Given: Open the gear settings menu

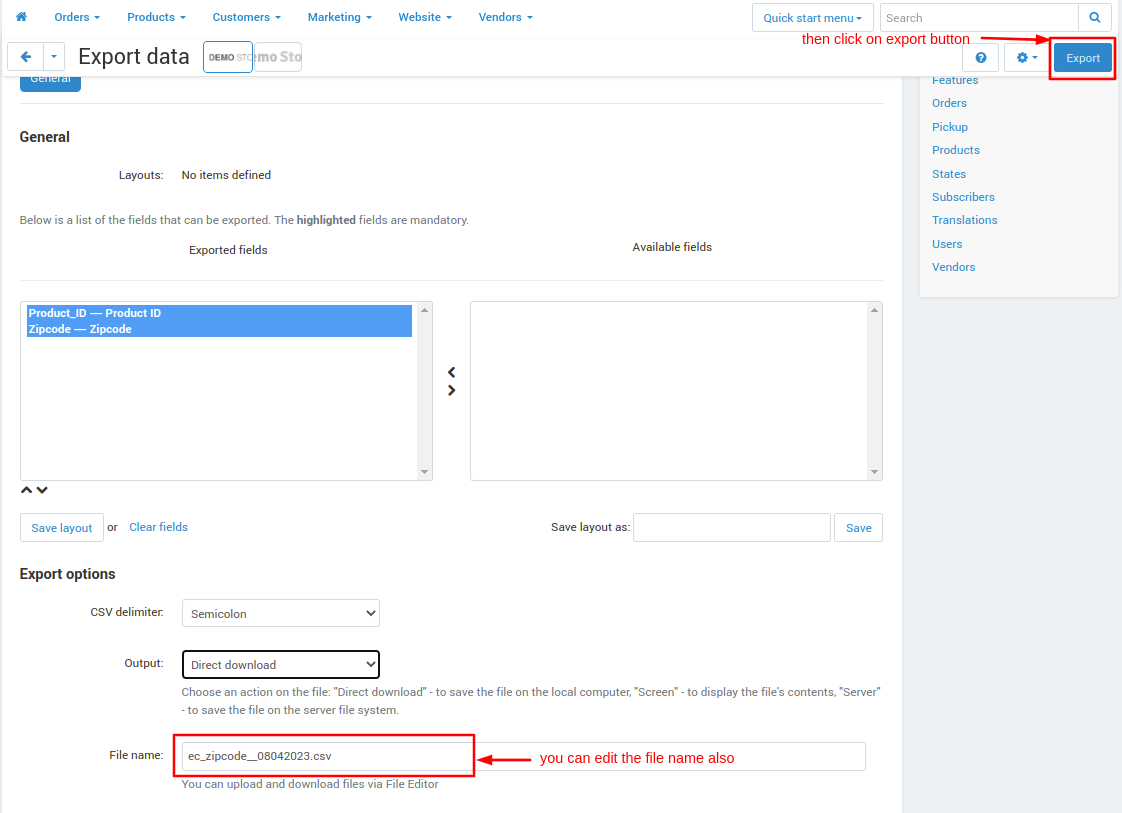Looking at the screenshot, I should coord(1027,58).
